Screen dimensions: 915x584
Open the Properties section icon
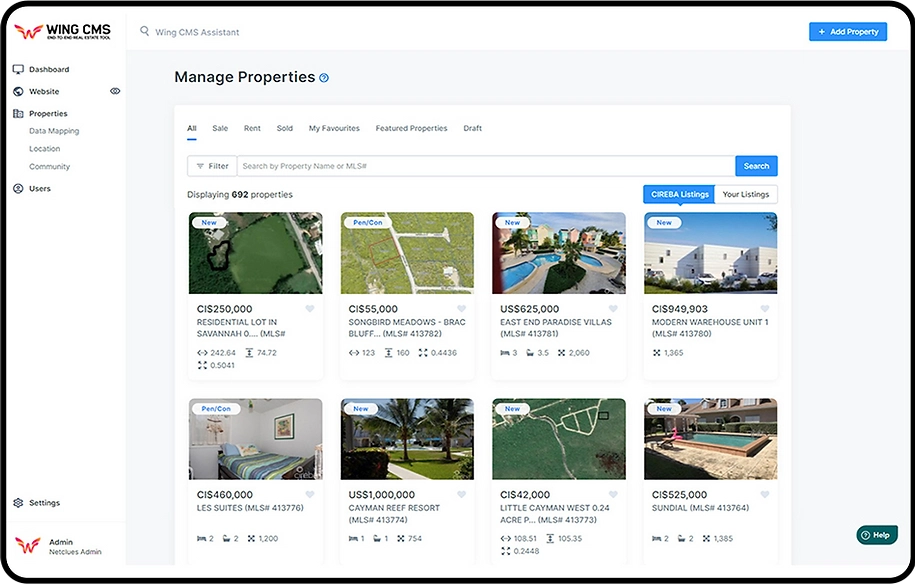(x=17, y=113)
